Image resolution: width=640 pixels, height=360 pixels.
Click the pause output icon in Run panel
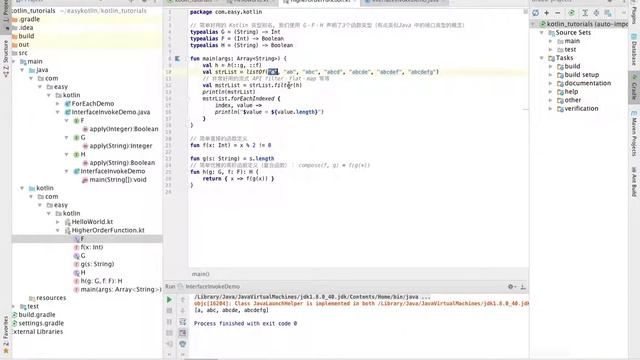click(x=169, y=322)
